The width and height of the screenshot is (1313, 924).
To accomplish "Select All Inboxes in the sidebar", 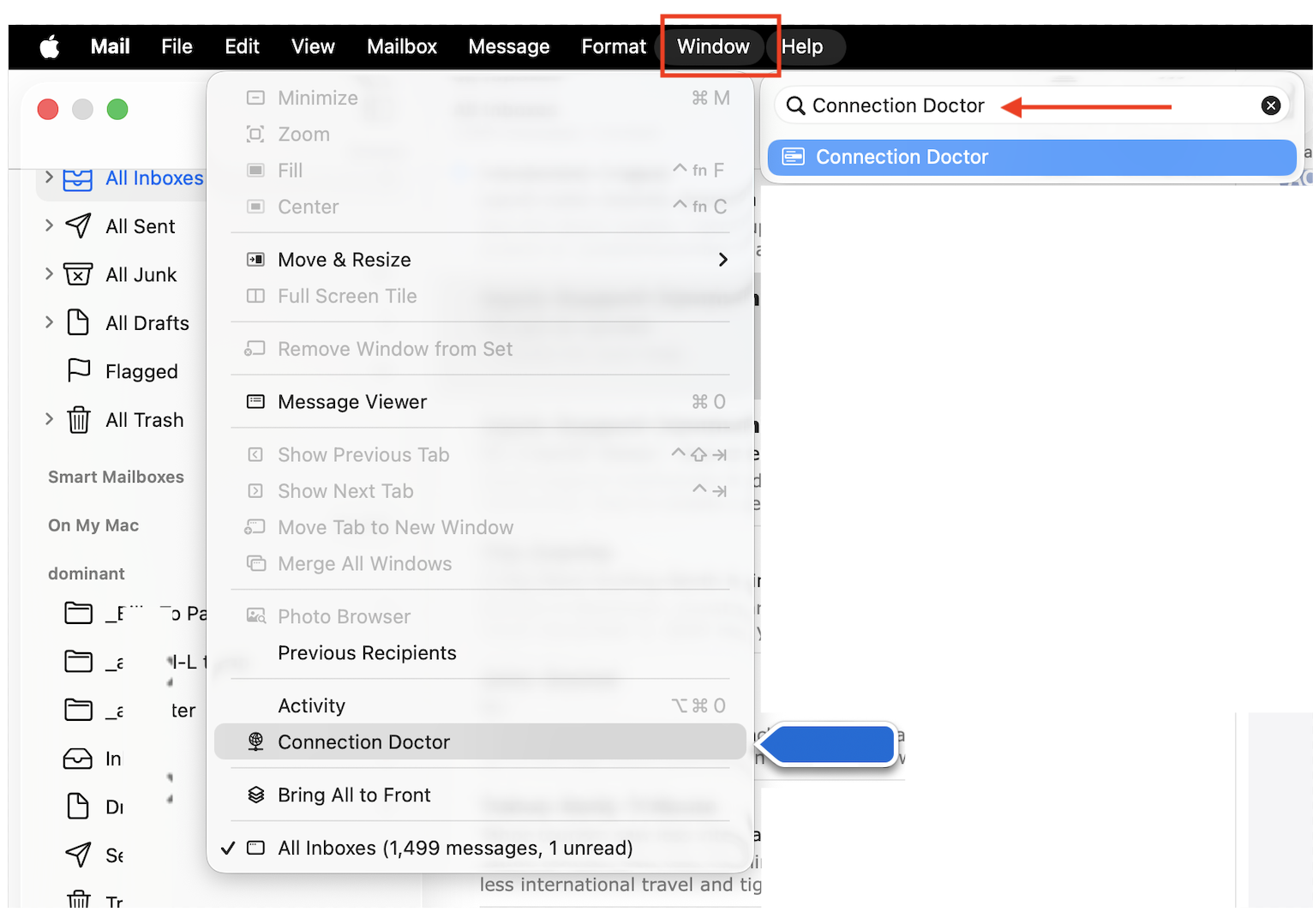I will 154,177.
